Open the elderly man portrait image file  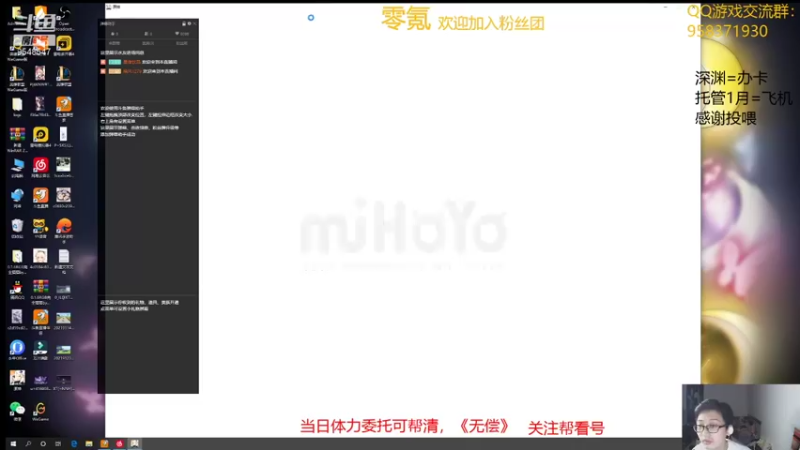40,259
